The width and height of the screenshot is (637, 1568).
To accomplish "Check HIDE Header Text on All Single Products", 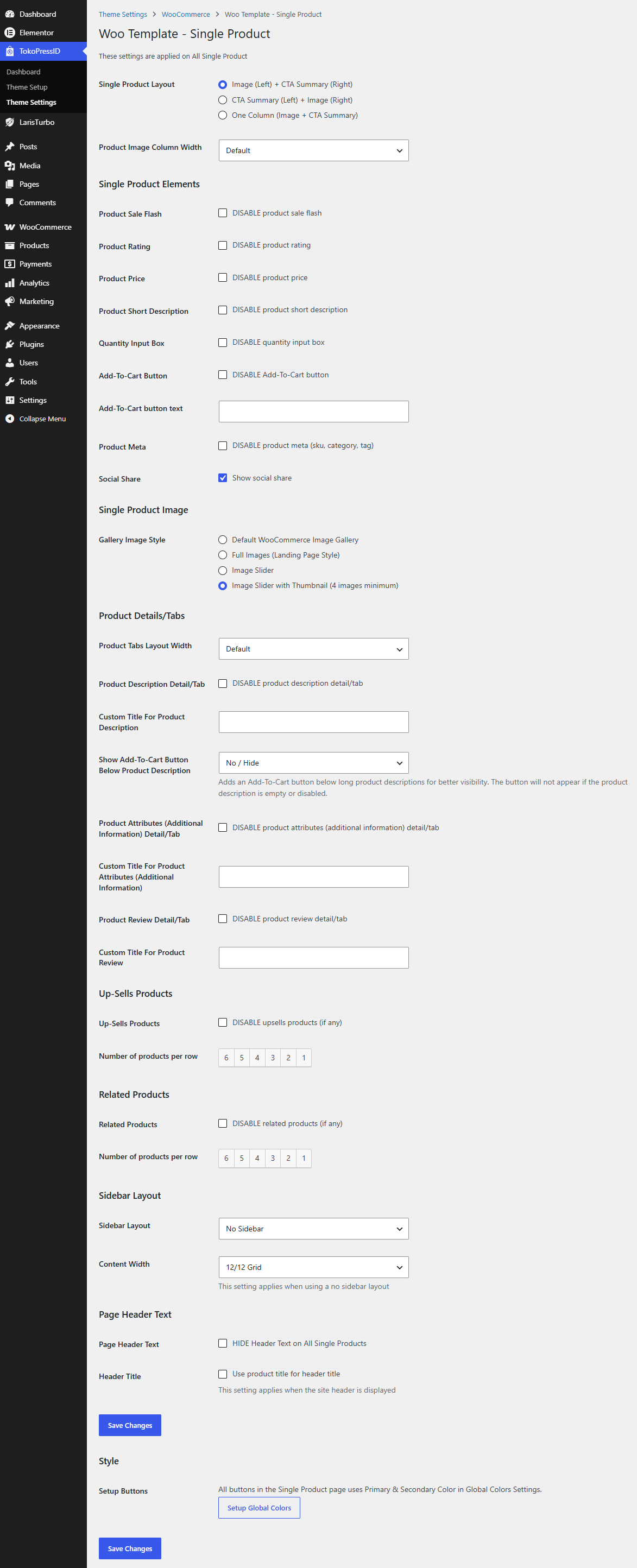I will [223, 1343].
